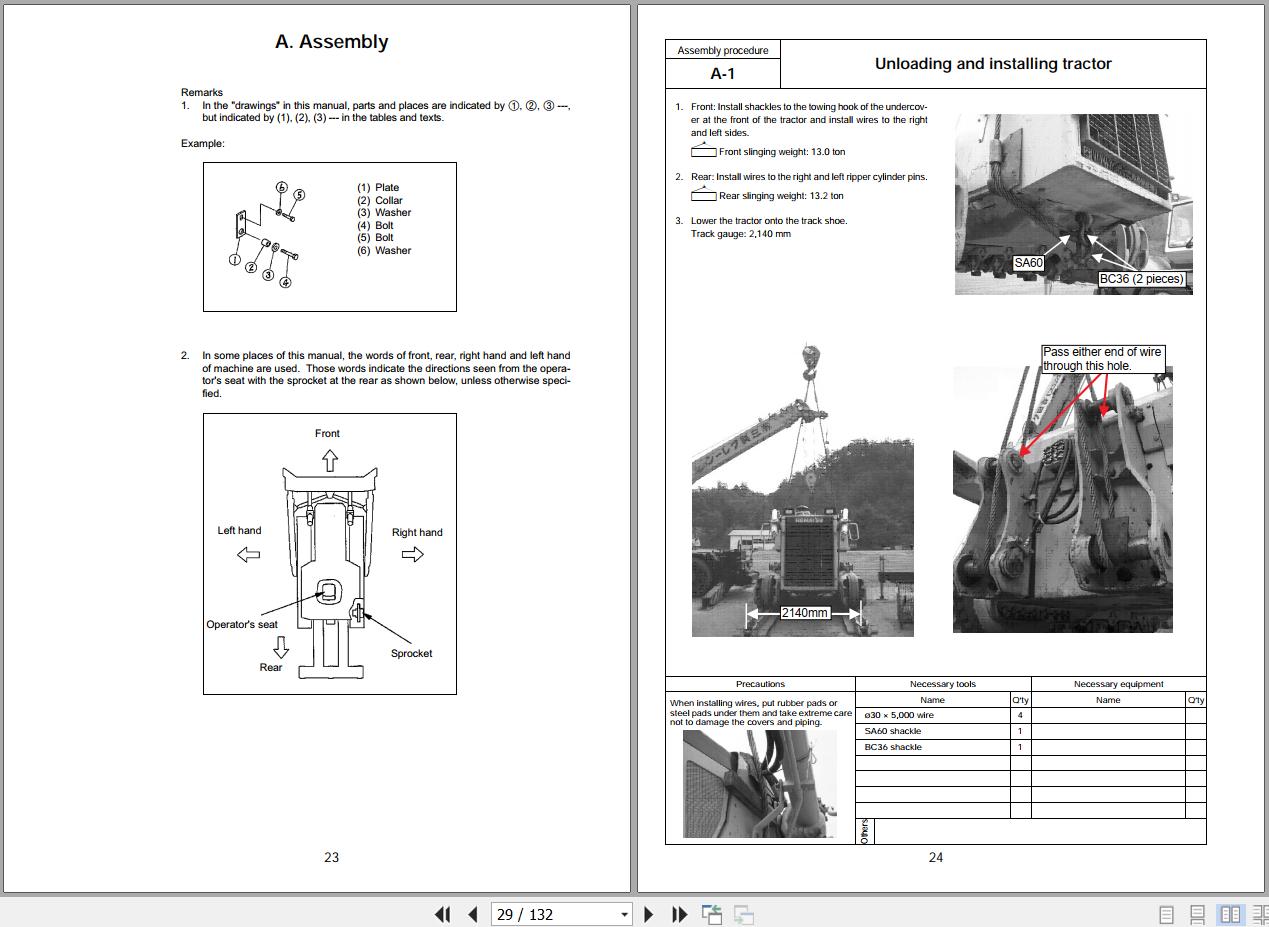
Task: Click the 'A-1' procedure code
Action: click(x=722, y=73)
